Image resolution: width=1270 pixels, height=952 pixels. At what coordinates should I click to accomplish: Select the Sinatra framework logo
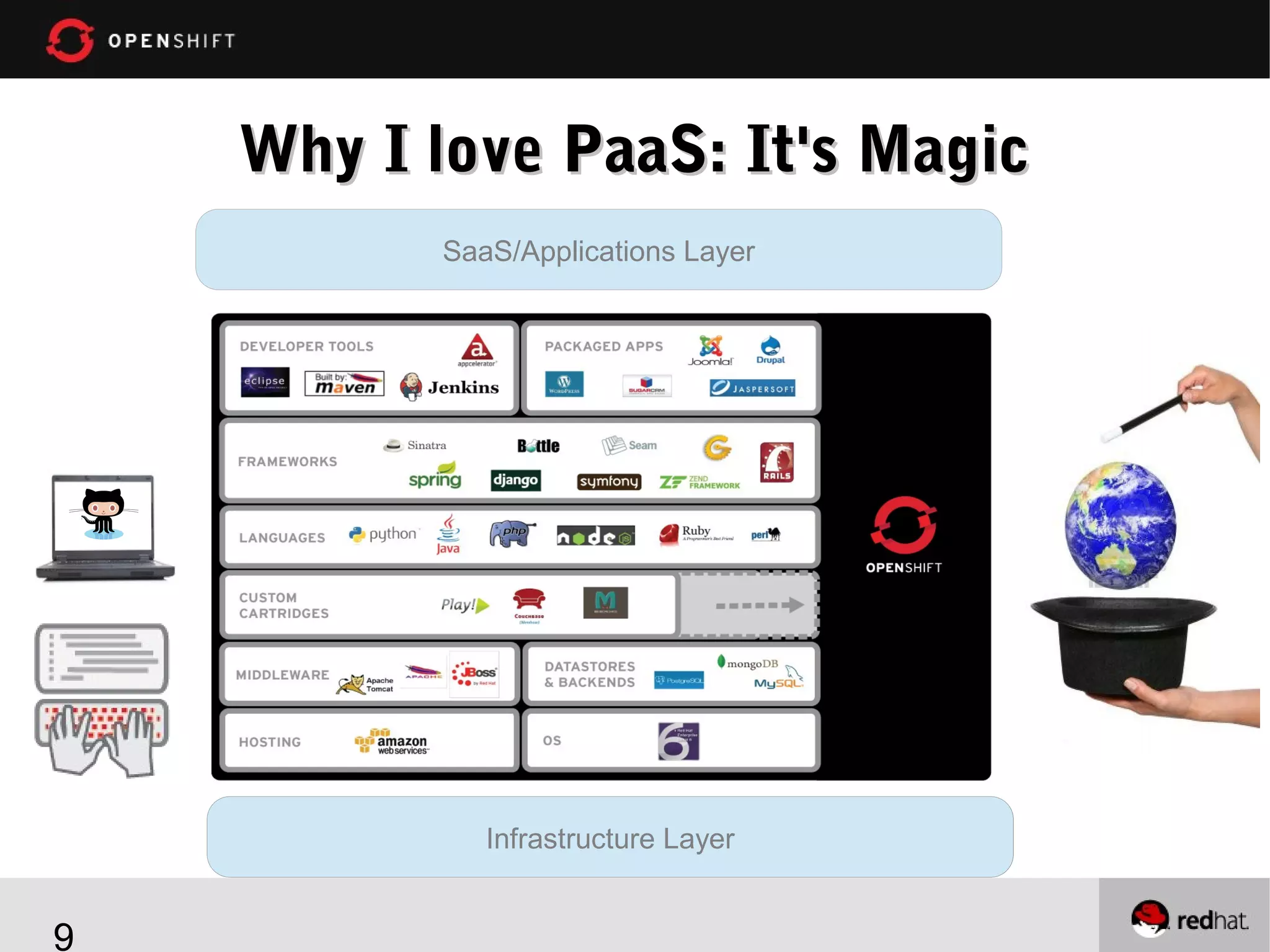414,445
